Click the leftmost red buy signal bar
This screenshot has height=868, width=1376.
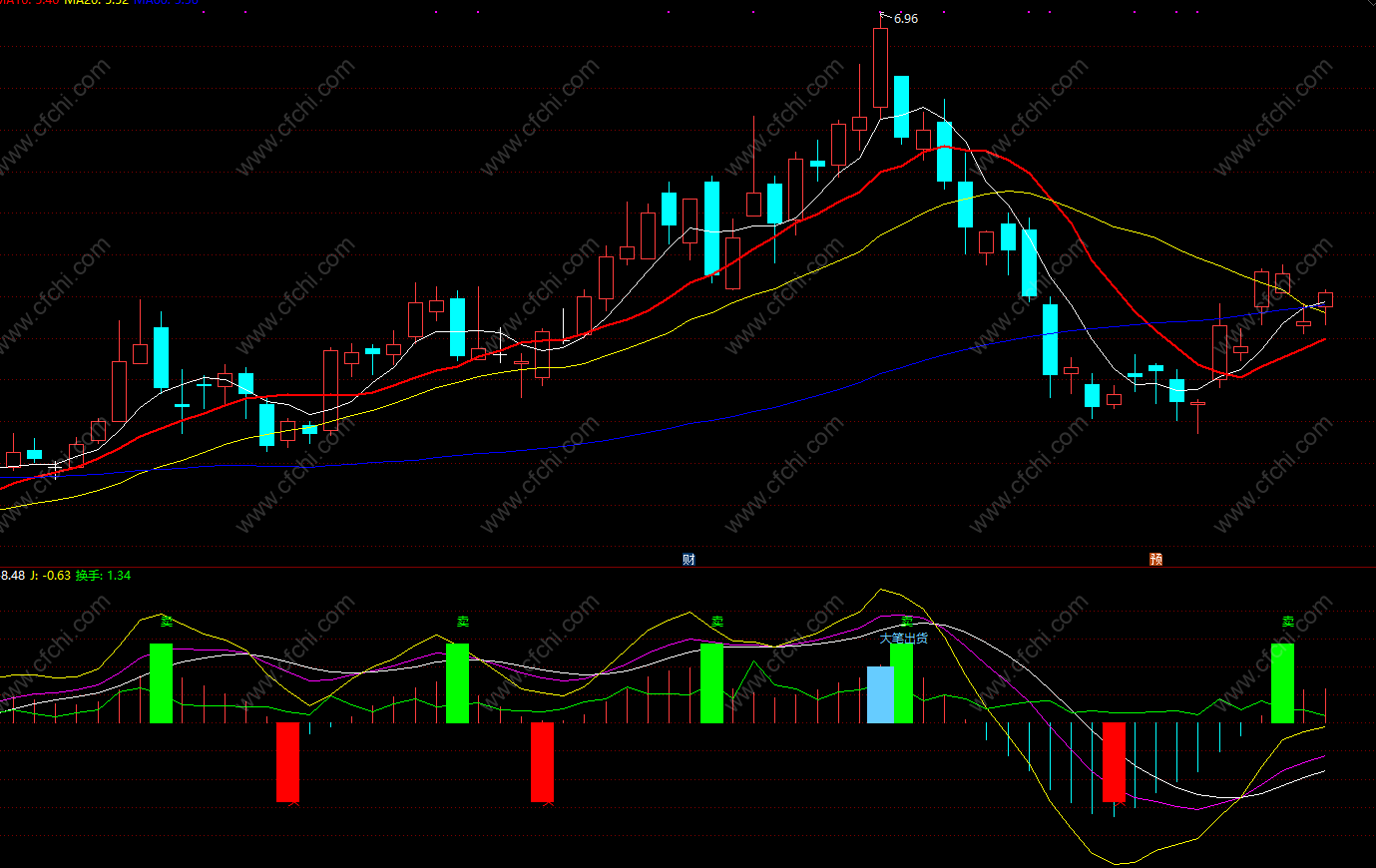[287, 762]
